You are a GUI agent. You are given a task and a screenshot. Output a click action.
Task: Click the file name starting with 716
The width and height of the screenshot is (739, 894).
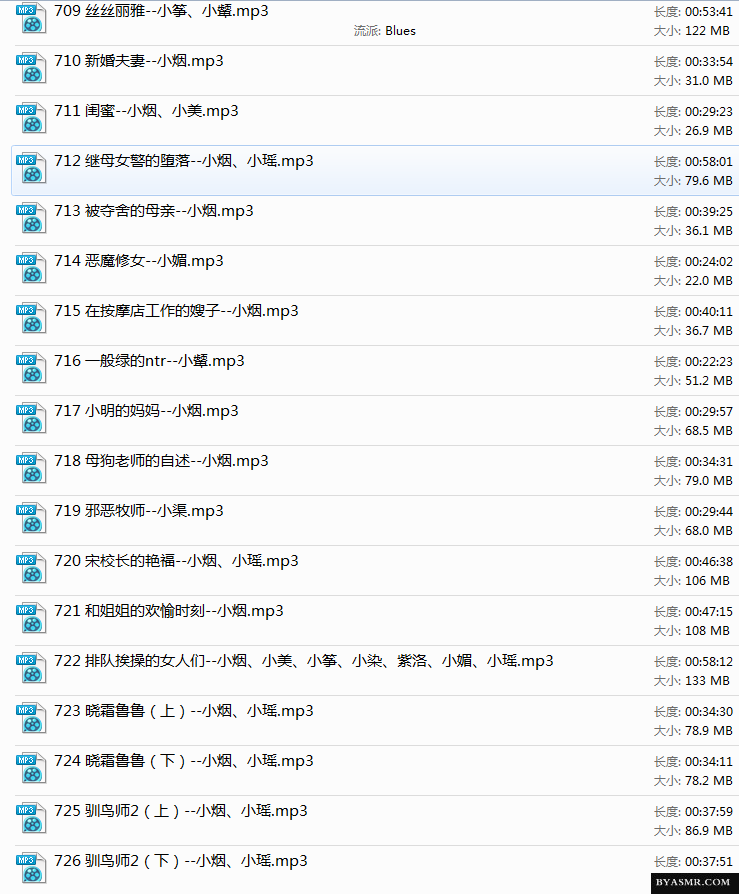click(x=149, y=361)
